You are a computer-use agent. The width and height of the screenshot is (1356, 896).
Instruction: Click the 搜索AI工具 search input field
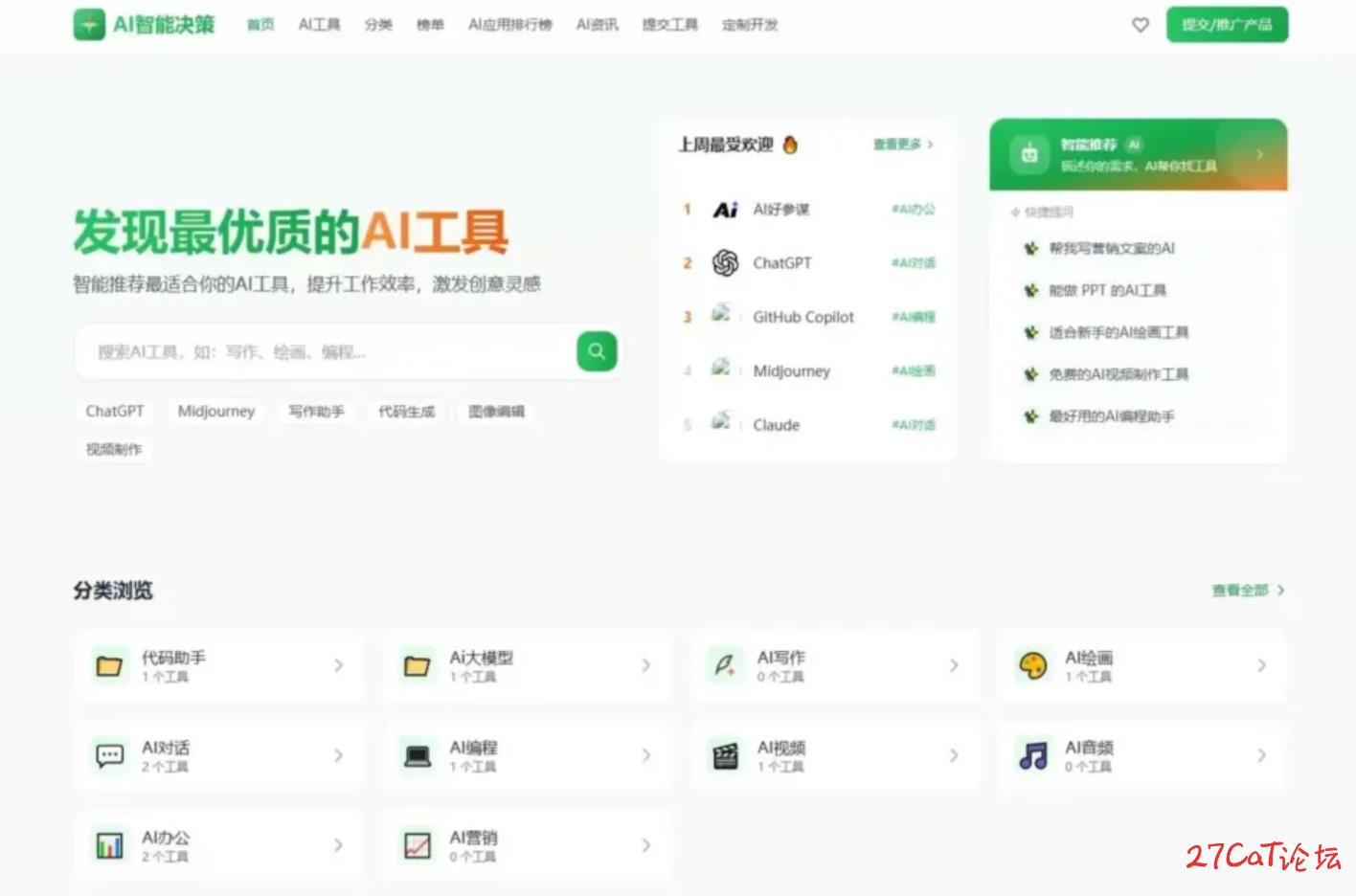[326, 352]
